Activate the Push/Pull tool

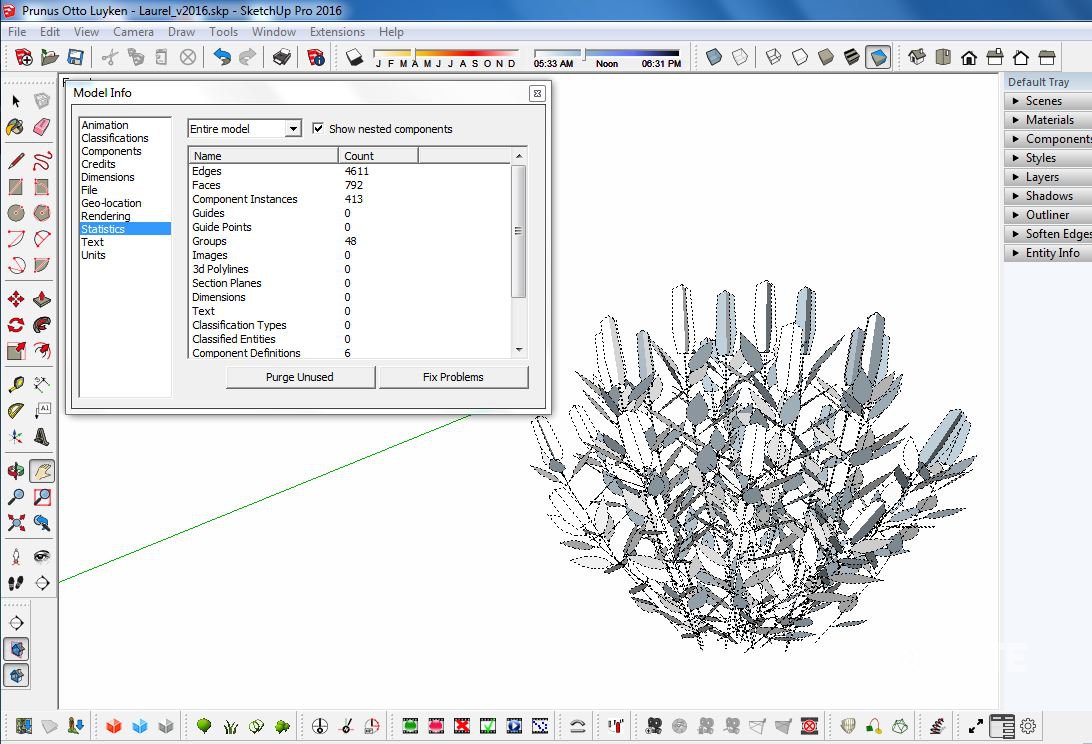[41, 300]
